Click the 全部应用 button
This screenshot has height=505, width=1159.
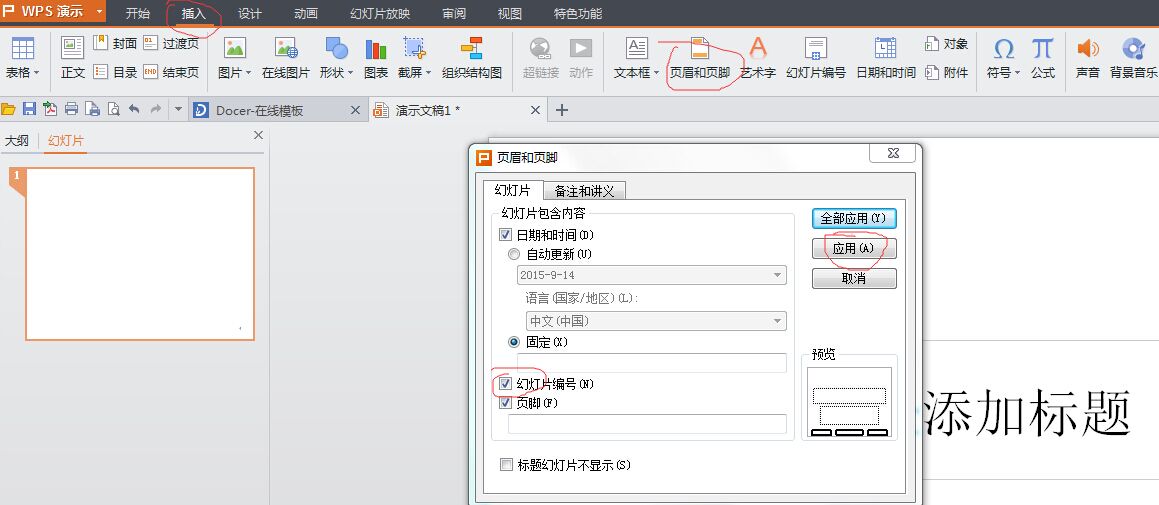click(x=854, y=218)
